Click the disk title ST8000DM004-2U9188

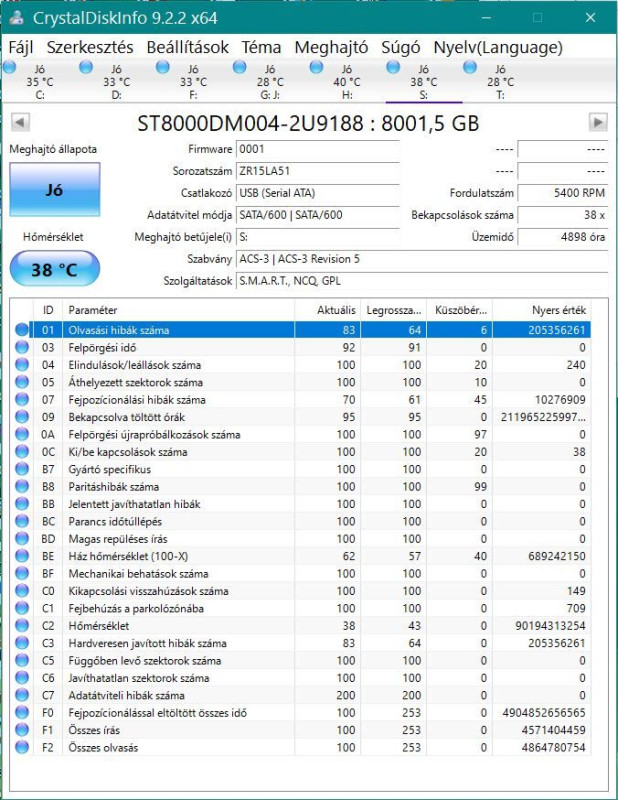pyautogui.click(x=308, y=123)
